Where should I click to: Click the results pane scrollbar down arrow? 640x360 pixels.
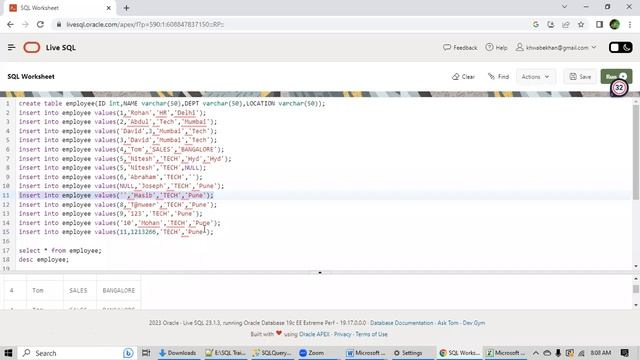(x=636, y=305)
